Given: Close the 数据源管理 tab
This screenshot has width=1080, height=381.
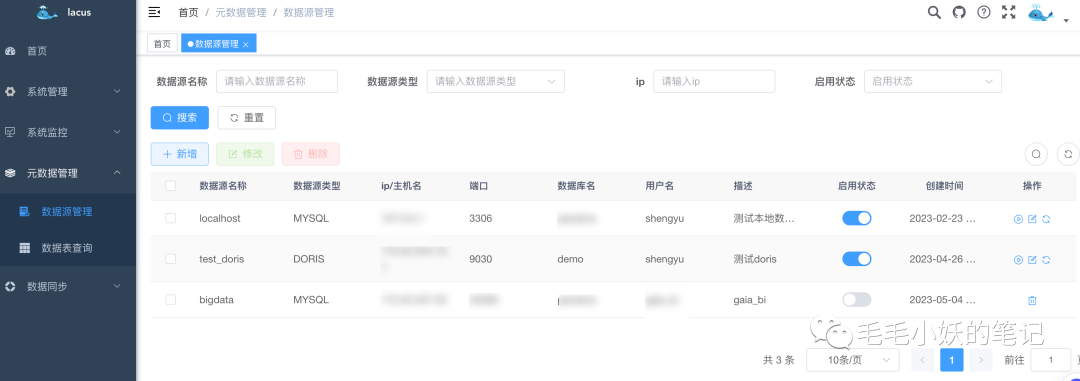Looking at the screenshot, I should coord(245,45).
